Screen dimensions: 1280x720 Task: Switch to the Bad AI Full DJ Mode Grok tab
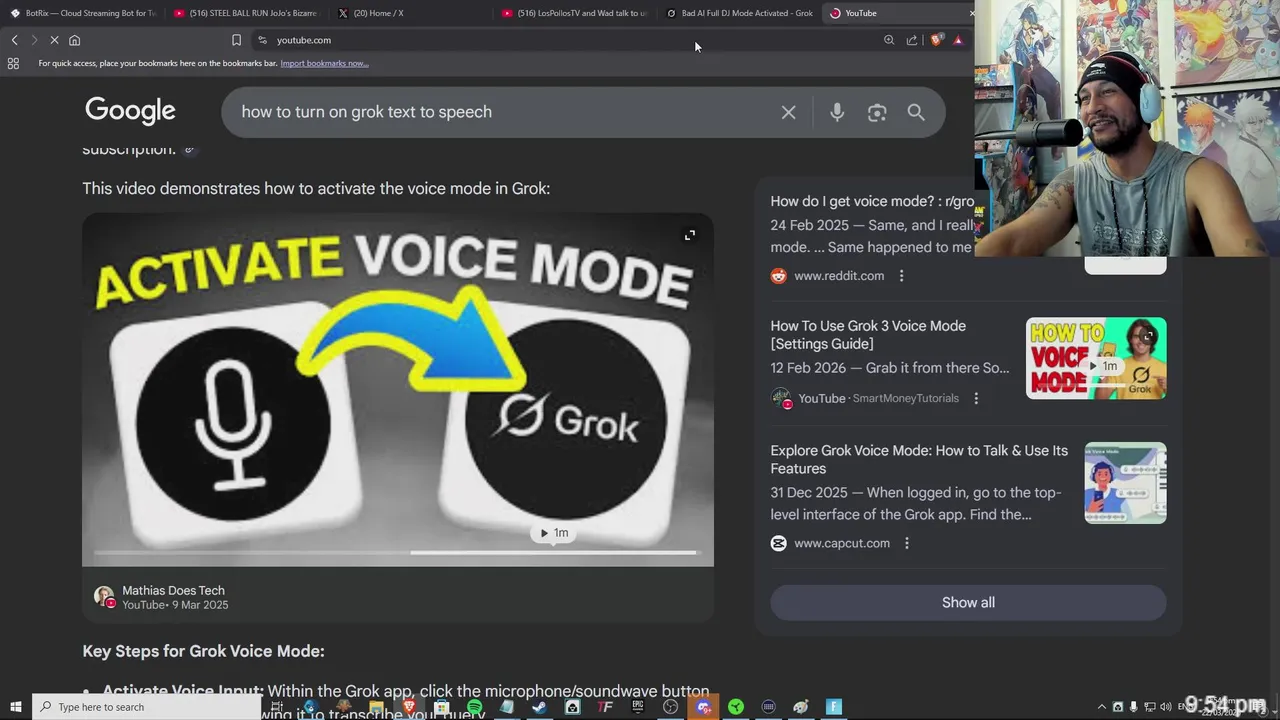pos(739,13)
